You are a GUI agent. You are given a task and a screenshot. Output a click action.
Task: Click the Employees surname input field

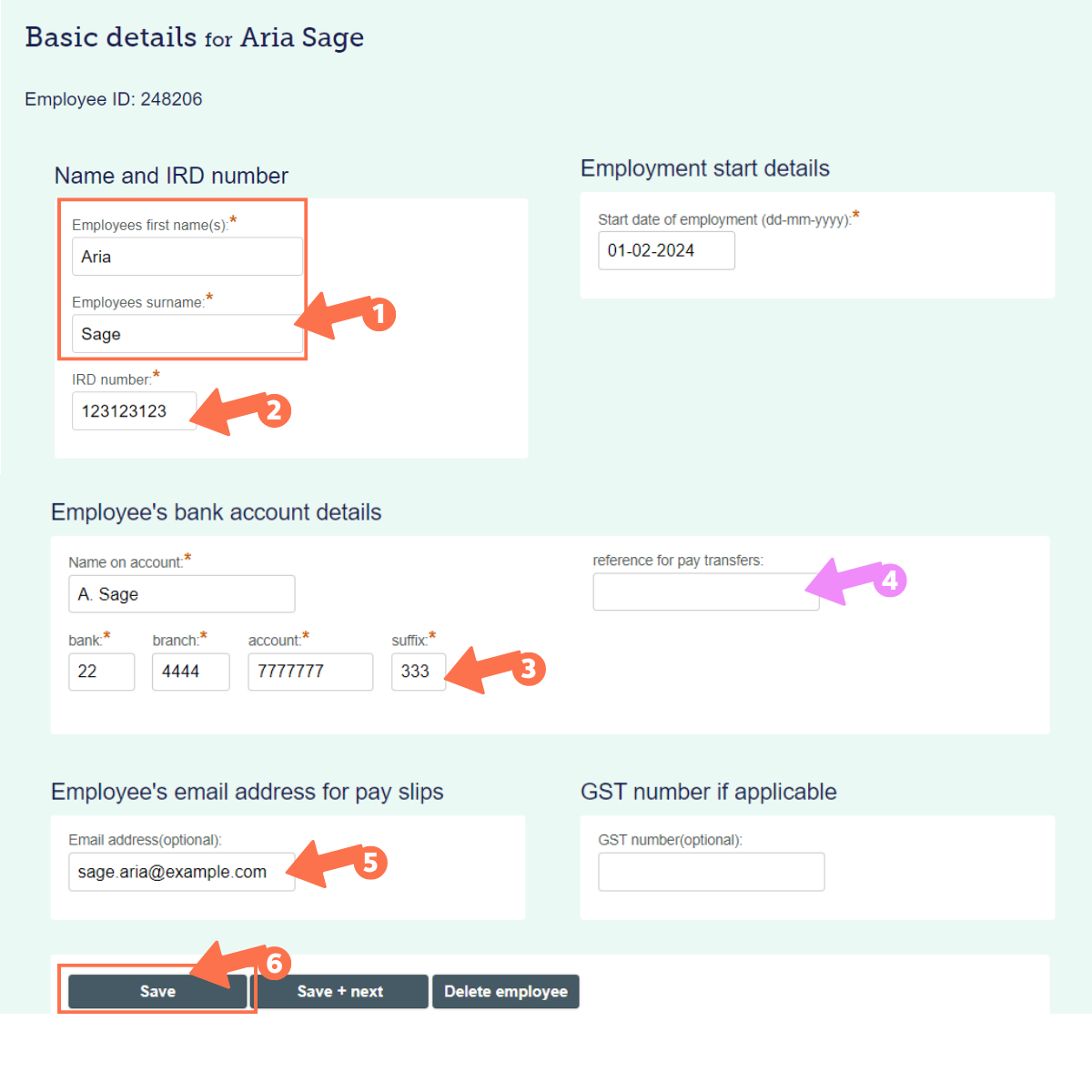182,334
